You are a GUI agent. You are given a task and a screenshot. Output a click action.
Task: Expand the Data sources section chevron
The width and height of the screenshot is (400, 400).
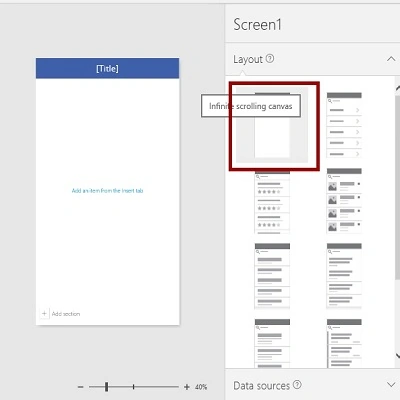click(x=391, y=385)
